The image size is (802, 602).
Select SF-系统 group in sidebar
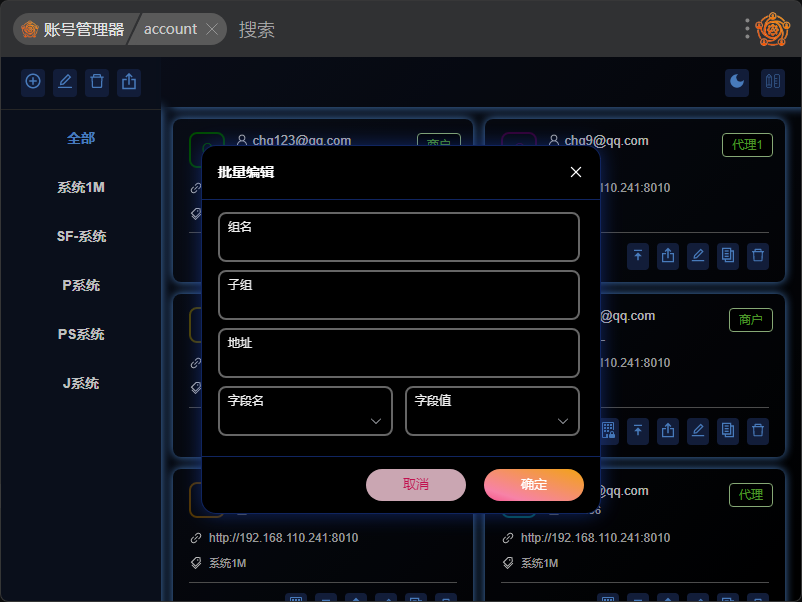click(x=81, y=236)
